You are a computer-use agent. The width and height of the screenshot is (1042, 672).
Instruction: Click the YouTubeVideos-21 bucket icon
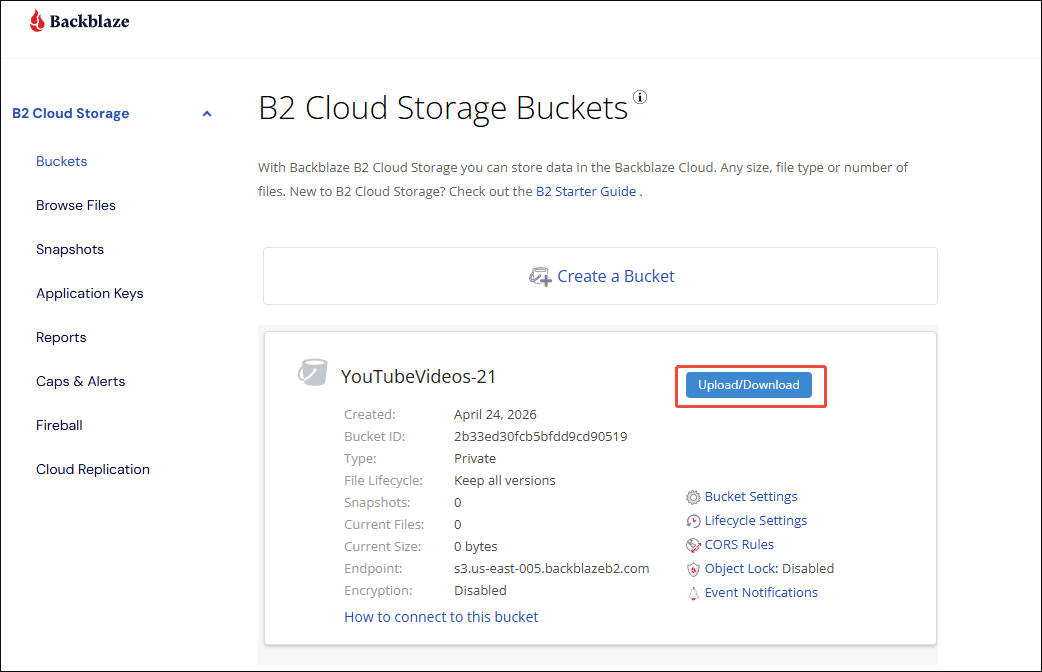pos(312,372)
